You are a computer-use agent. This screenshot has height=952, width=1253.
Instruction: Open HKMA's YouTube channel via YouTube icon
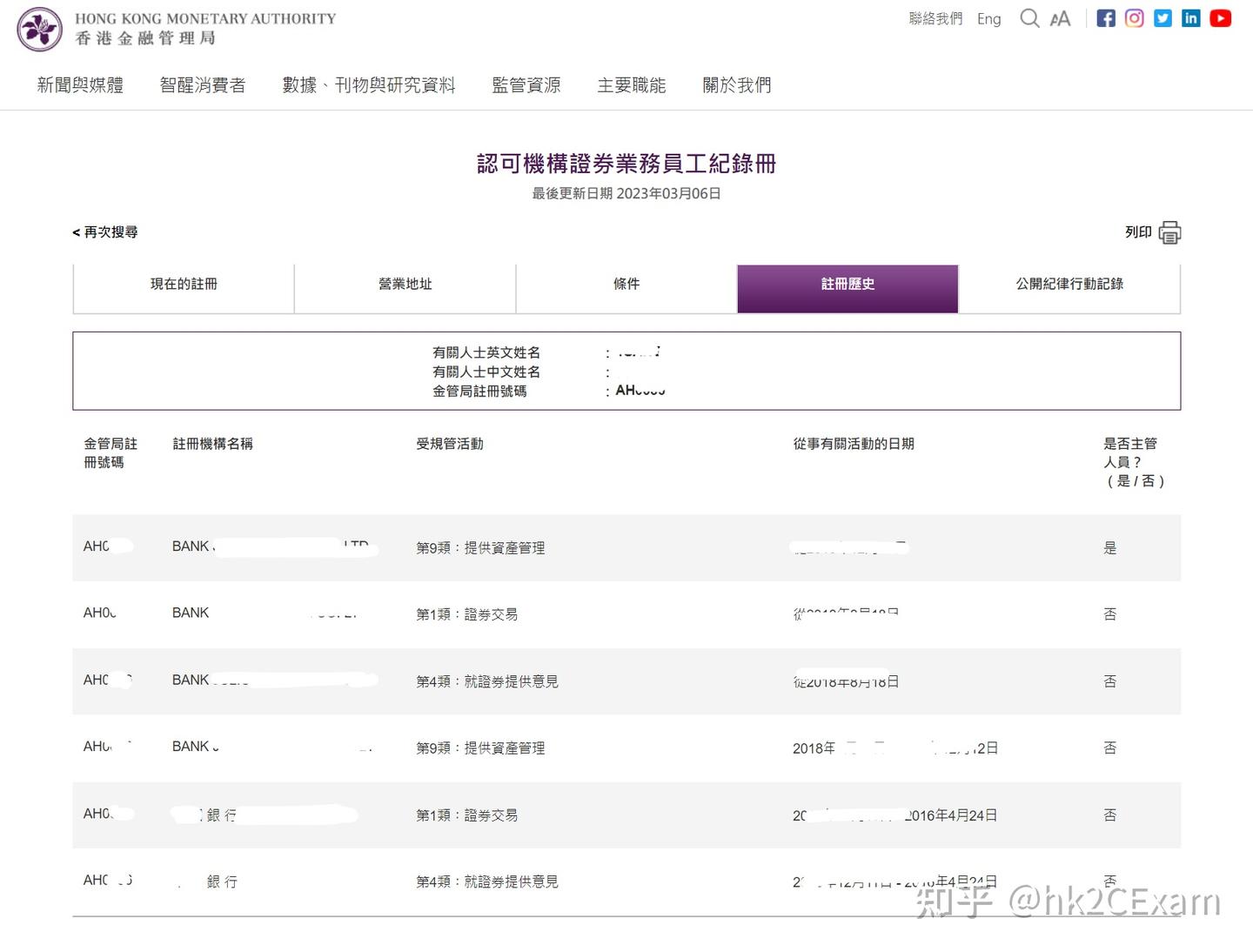(x=1220, y=17)
